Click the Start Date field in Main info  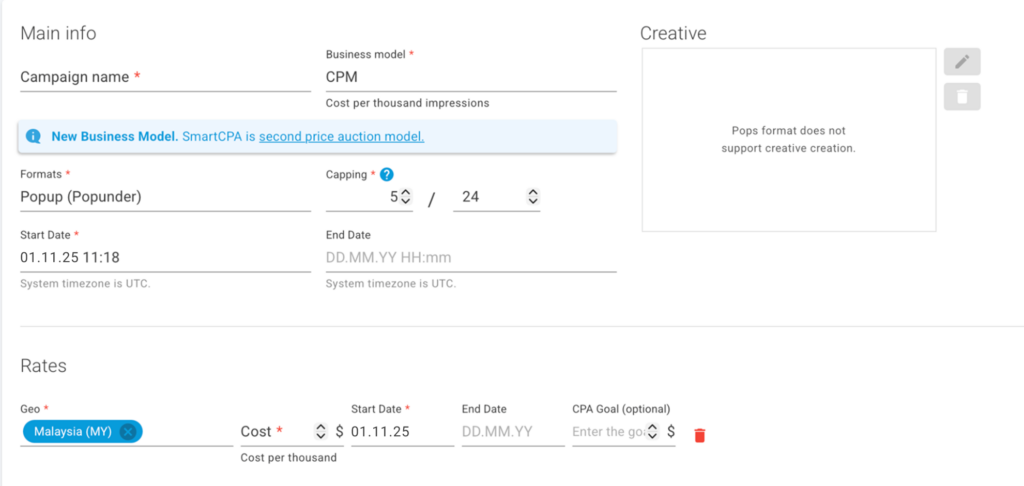tap(165, 257)
